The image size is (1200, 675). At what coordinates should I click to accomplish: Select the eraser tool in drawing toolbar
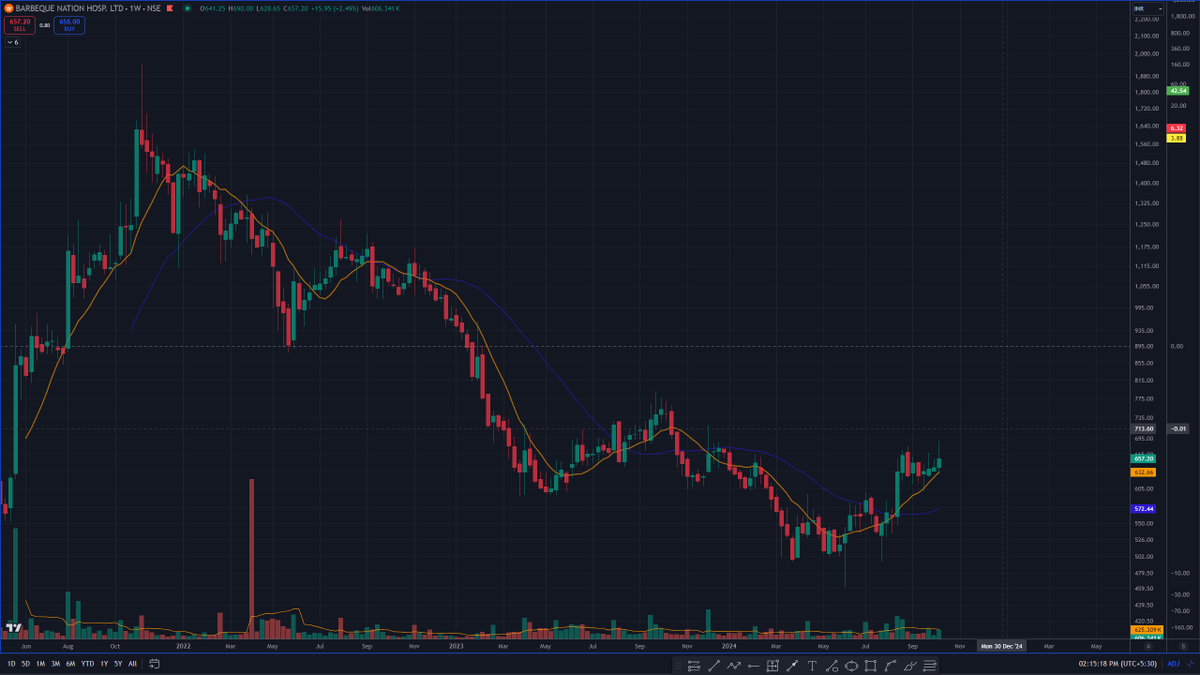[910, 666]
